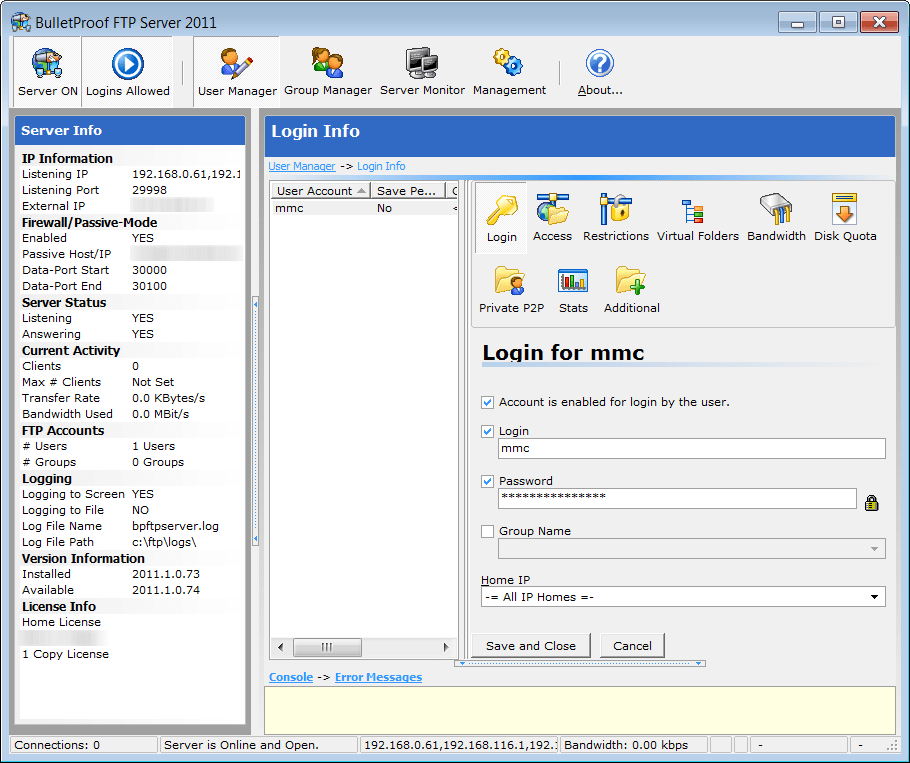Click the Data-Port Start value 30000
The width and height of the screenshot is (910, 763).
(x=149, y=270)
